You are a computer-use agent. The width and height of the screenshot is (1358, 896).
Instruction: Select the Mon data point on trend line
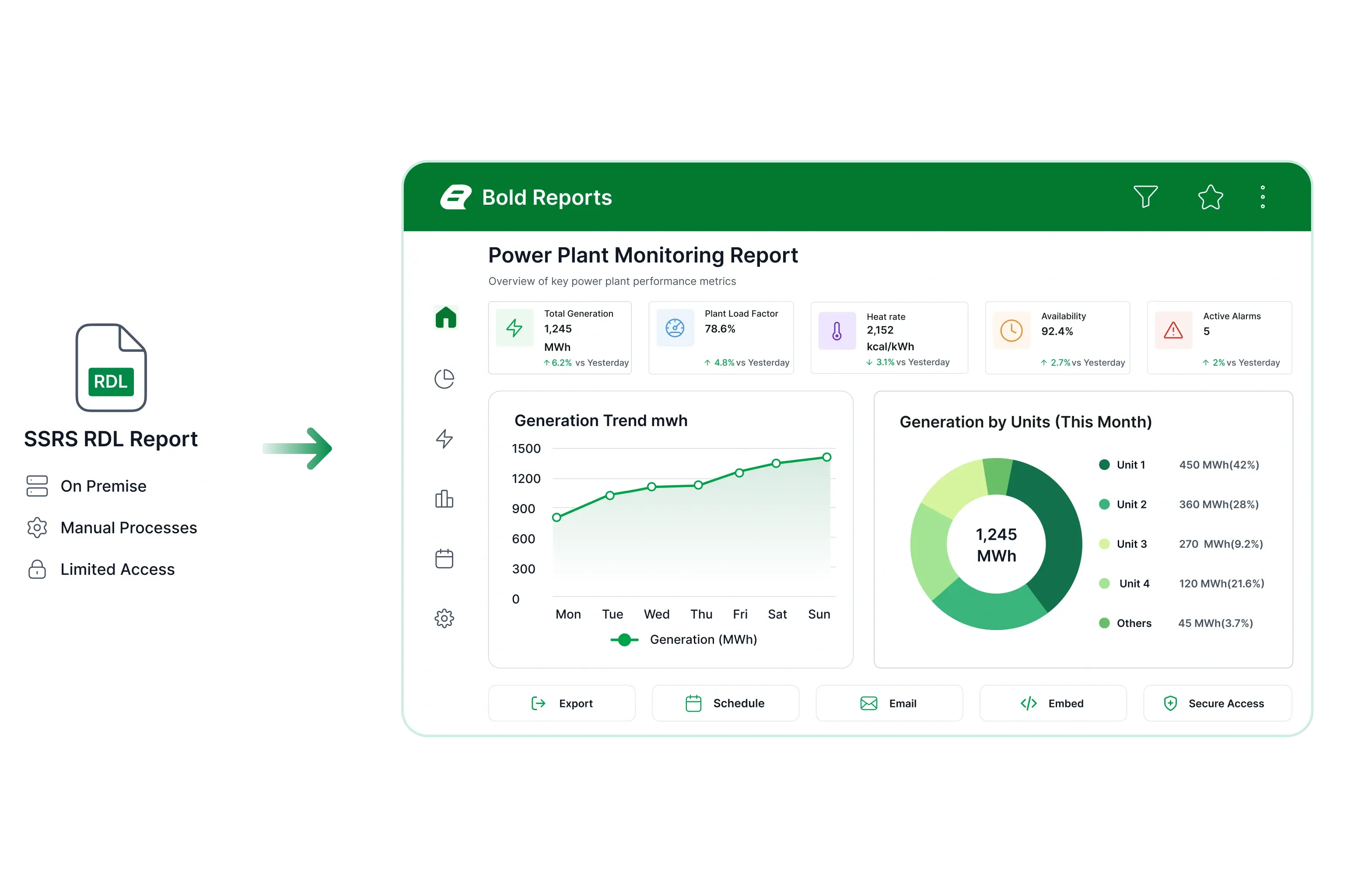pyautogui.click(x=556, y=517)
